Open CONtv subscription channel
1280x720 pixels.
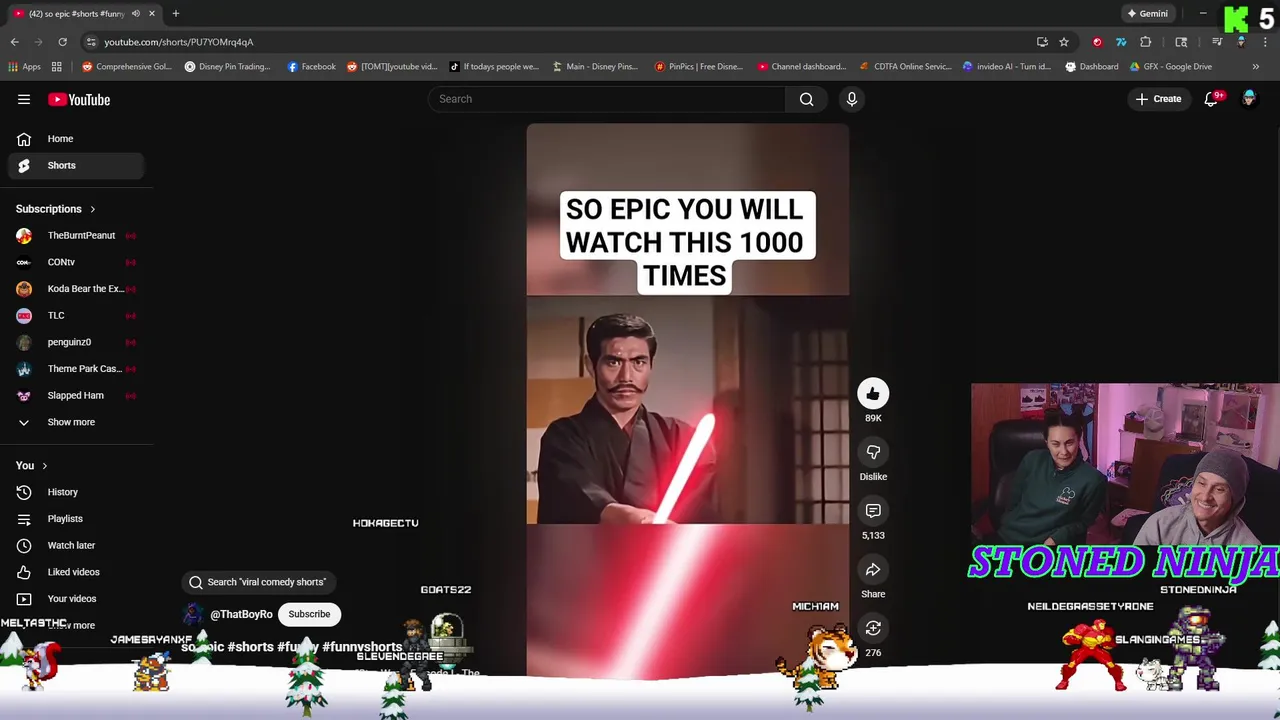click(x=75, y=262)
